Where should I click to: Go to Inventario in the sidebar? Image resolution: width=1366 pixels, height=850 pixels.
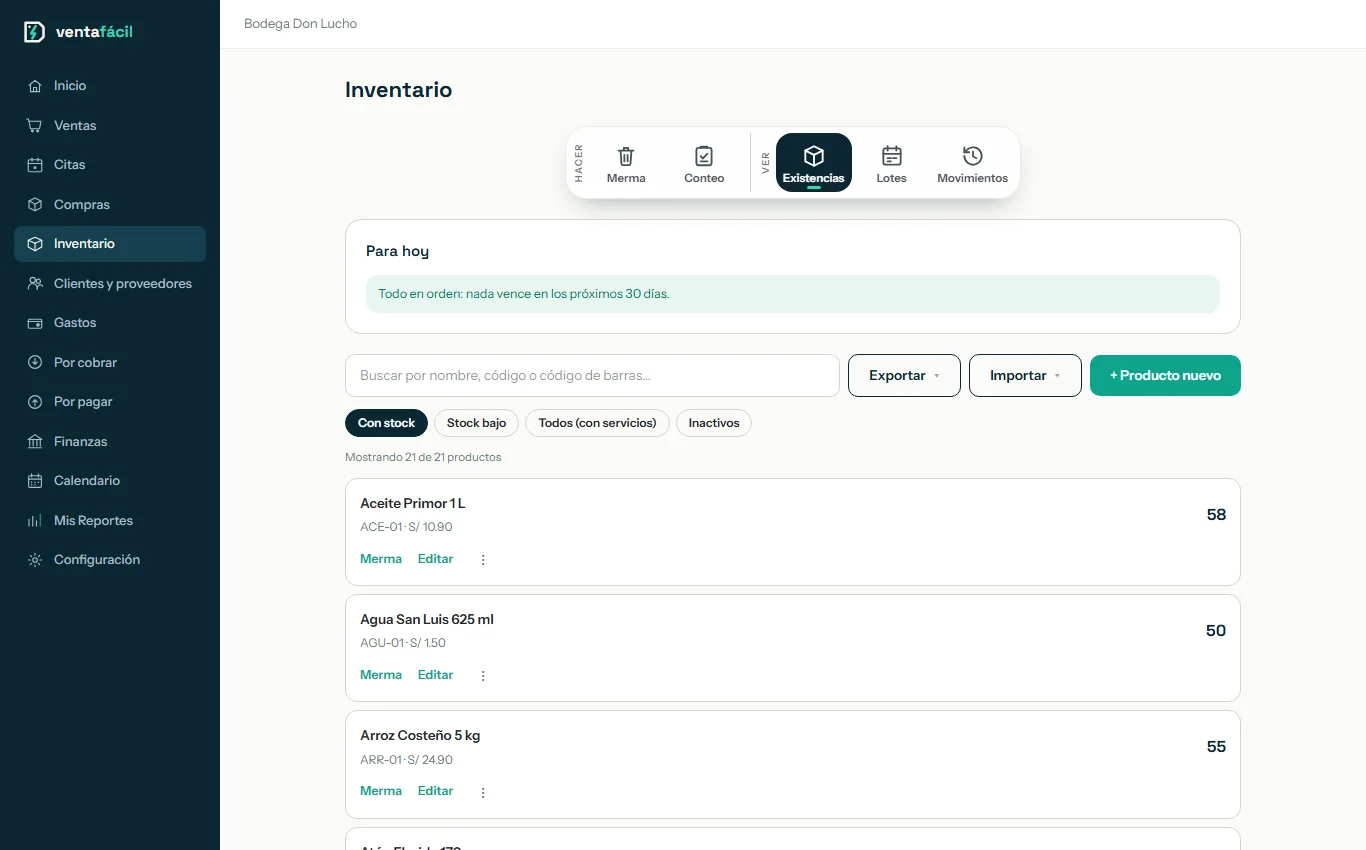coord(110,244)
